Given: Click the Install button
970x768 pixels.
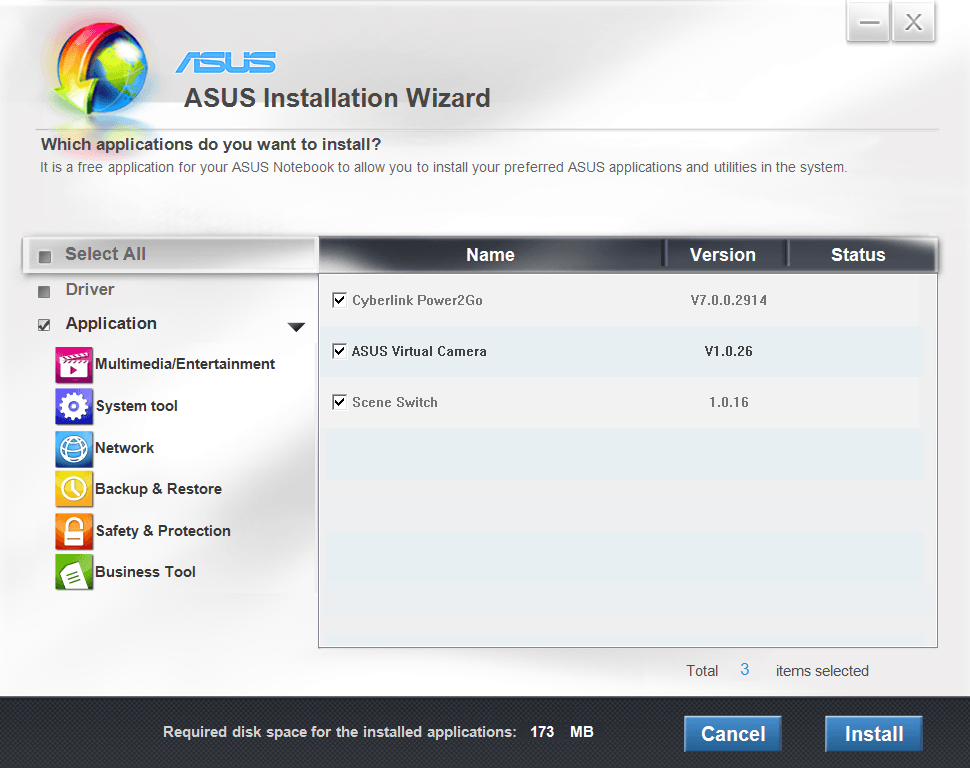Looking at the screenshot, I should 873,734.
